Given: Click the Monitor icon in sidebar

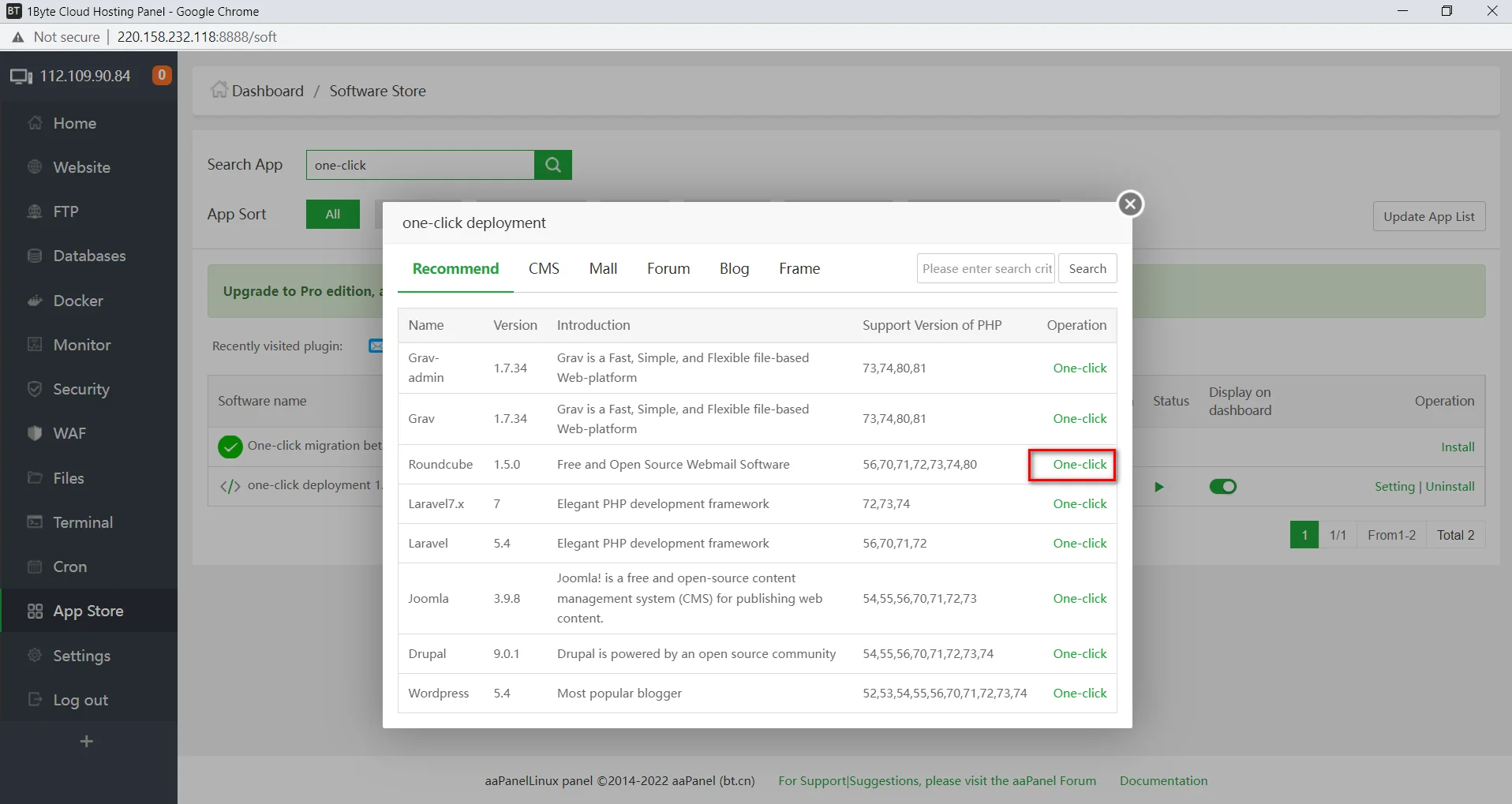Looking at the screenshot, I should pos(35,345).
